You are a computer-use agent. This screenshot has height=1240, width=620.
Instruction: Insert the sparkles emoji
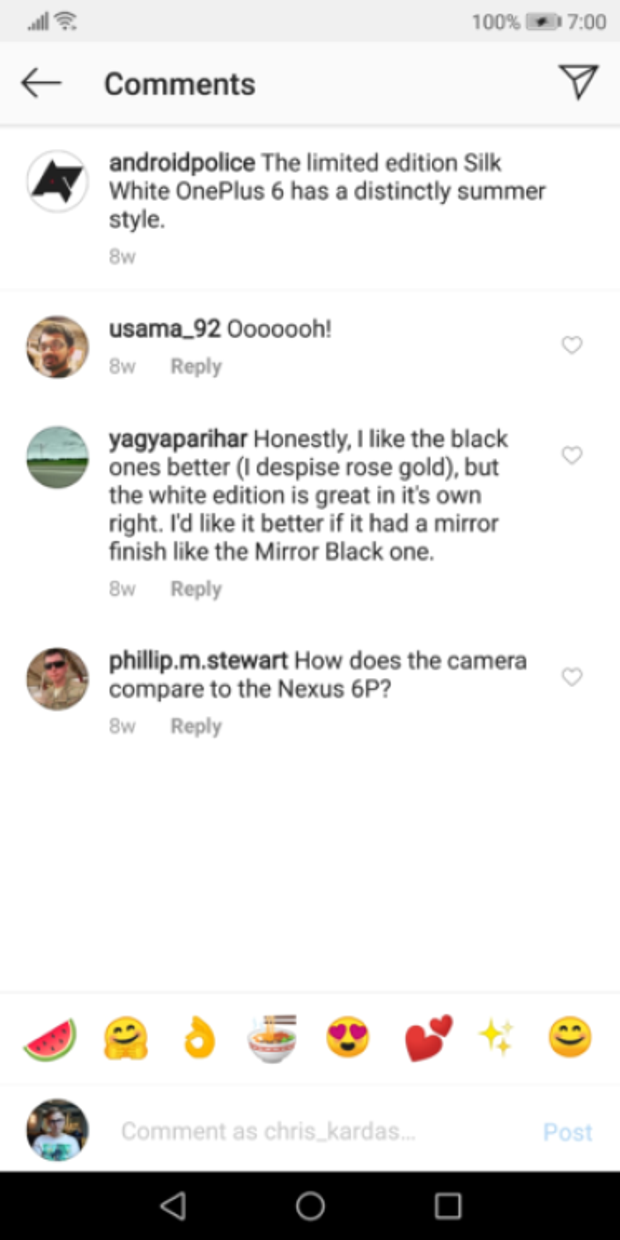497,1038
